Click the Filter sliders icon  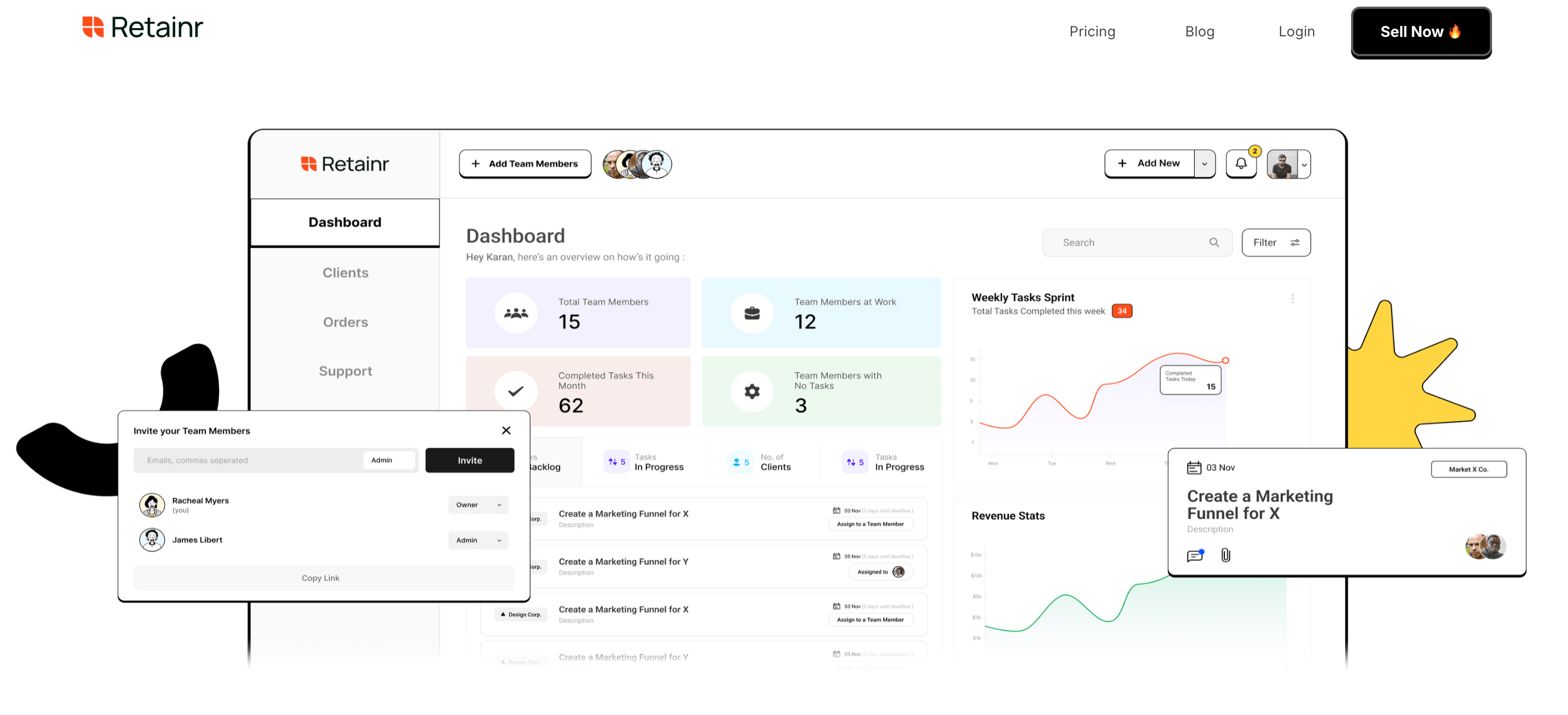click(x=1295, y=242)
